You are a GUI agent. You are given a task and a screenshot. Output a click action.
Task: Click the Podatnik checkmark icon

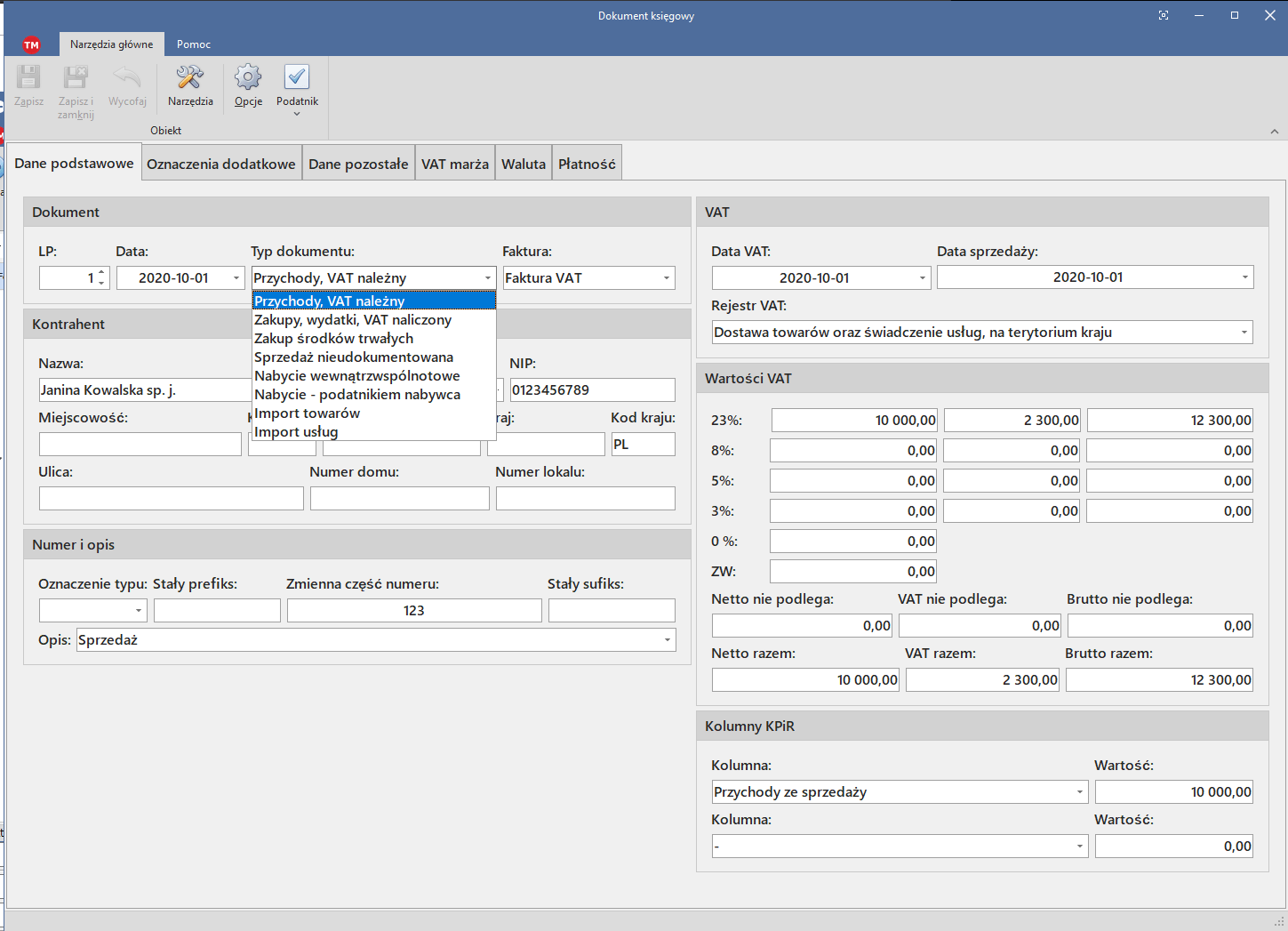(x=297, y=78)
